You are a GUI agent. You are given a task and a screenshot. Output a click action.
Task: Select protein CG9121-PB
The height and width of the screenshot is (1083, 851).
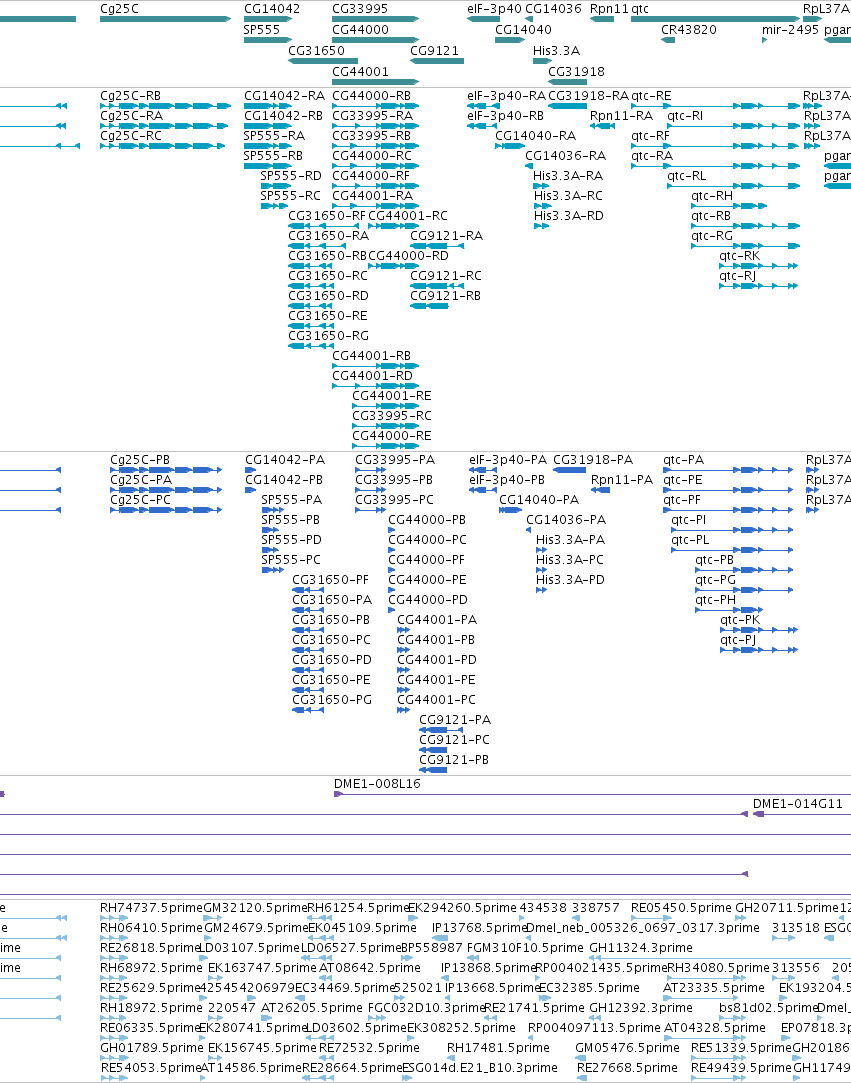pyautogui.click(x=454, y=760)
